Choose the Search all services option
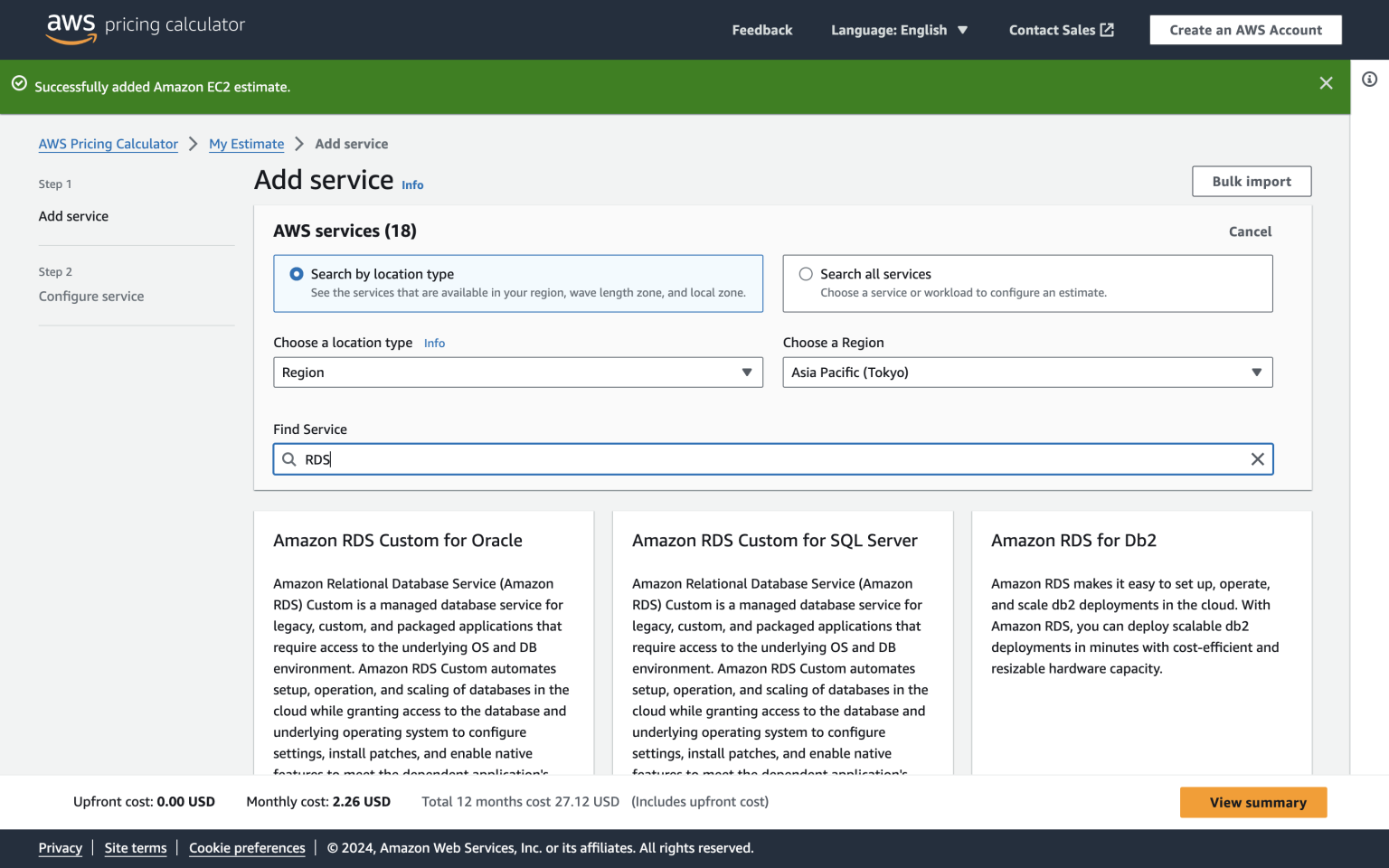This screenshot has width=1389, height=868. (x=805, y=273)
